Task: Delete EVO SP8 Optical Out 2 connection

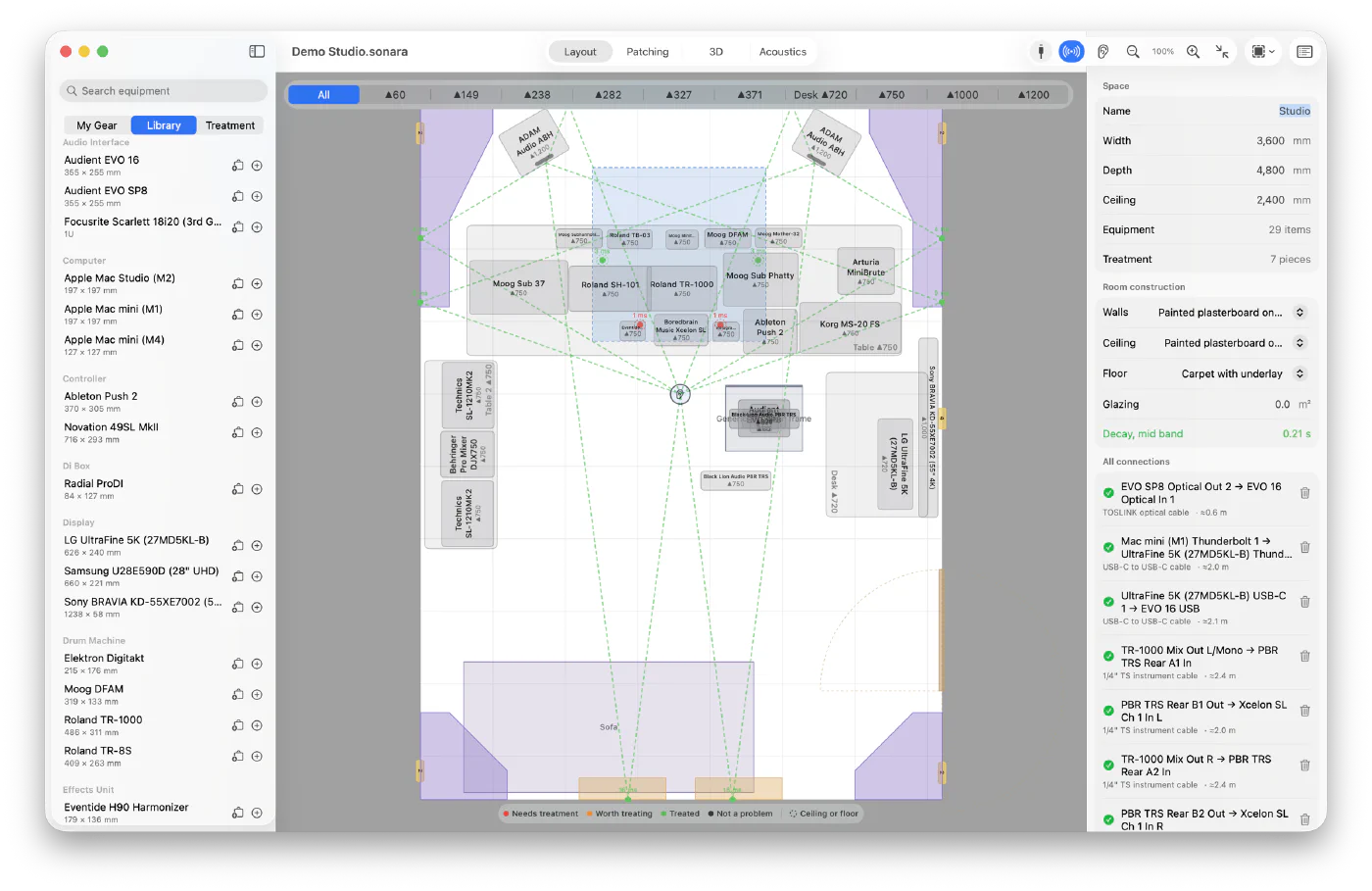Action: coord(1304,493)
